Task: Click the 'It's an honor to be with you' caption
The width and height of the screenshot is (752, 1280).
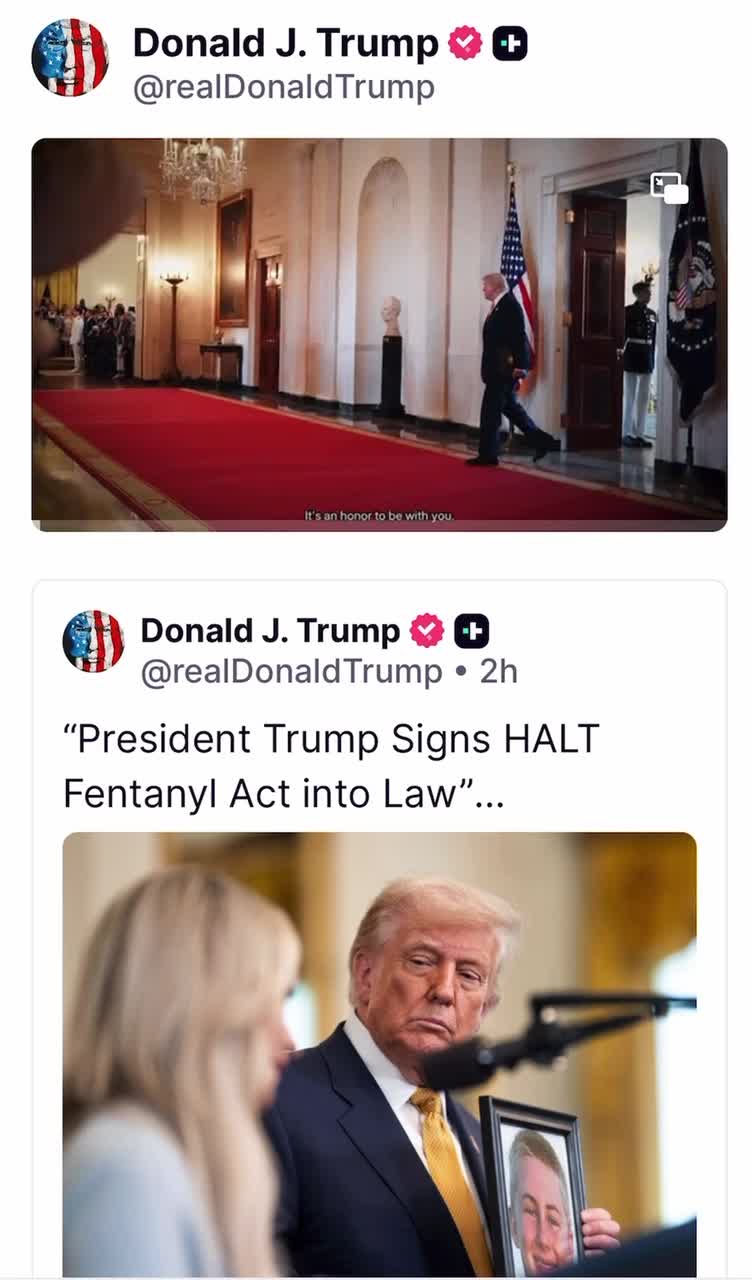Action: (379, 516)
